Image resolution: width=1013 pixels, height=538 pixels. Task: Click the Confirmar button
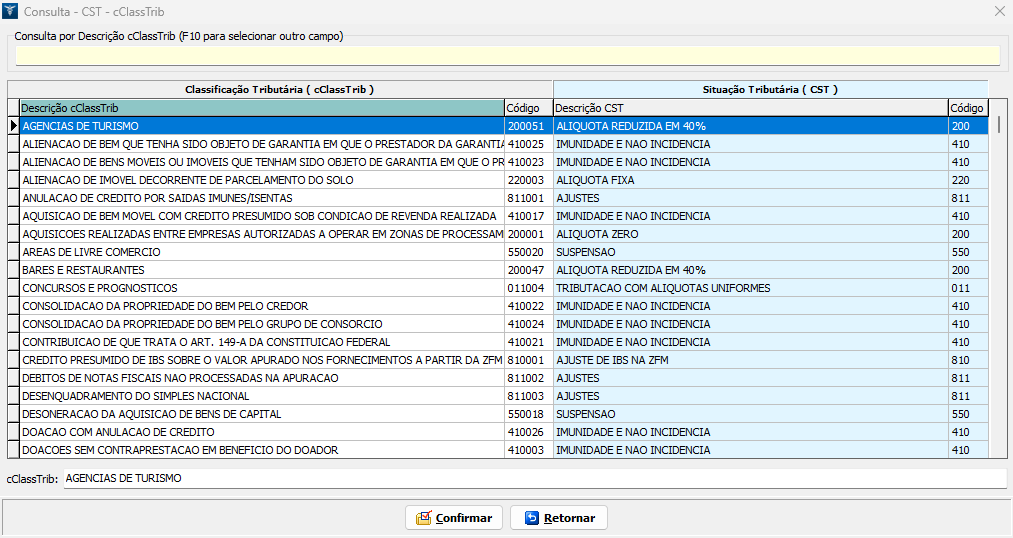[x=453, y=518]
